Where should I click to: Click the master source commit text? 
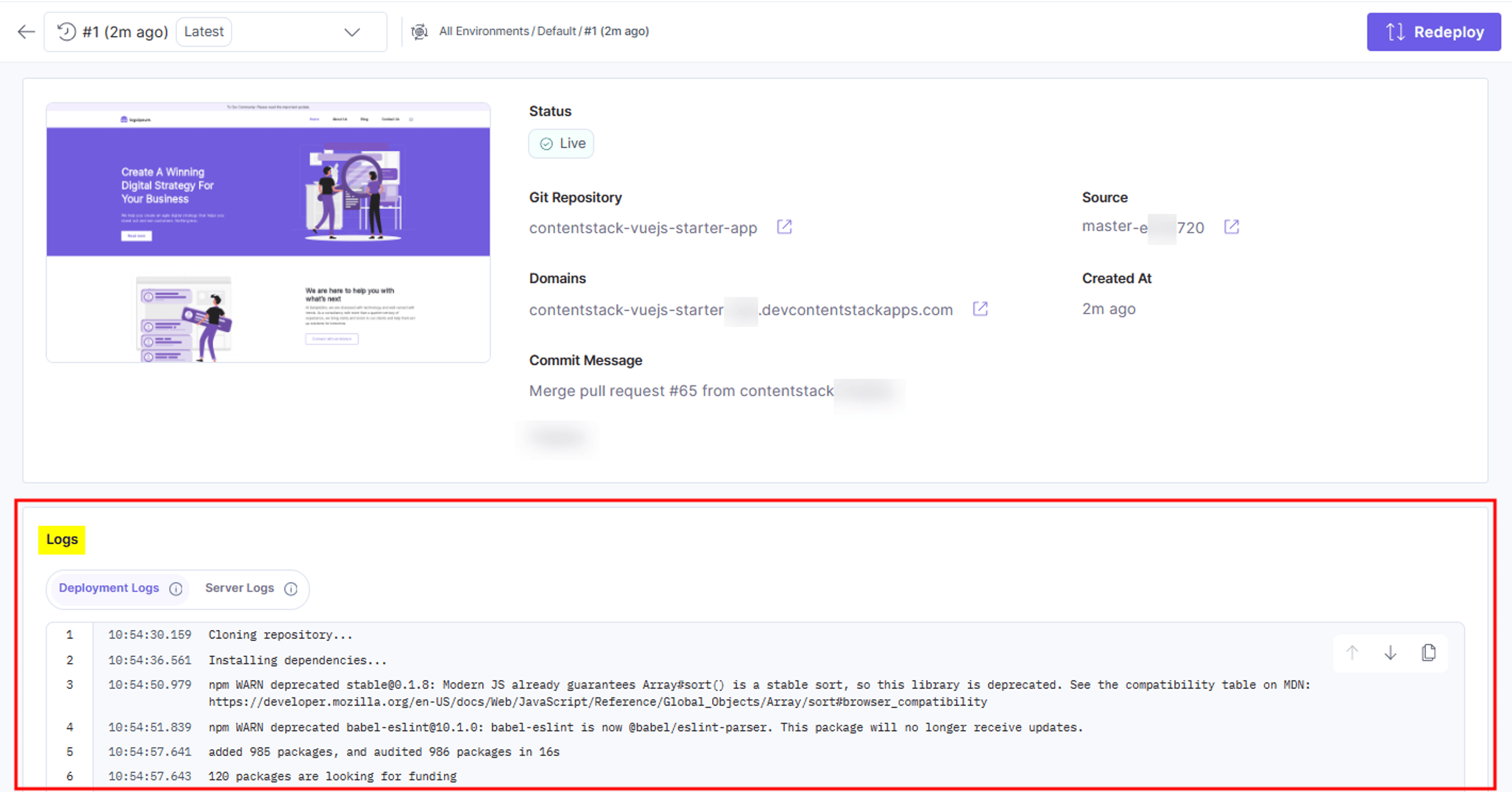point(1143,227)
